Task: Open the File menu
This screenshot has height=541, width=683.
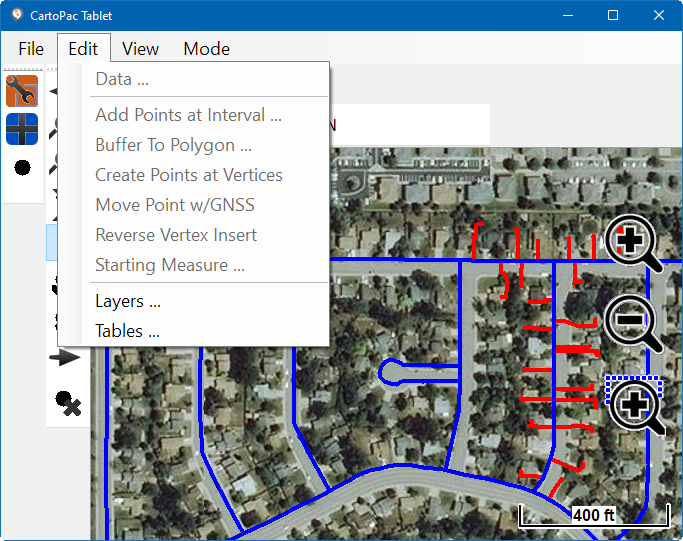Action: tap(31, 49)
